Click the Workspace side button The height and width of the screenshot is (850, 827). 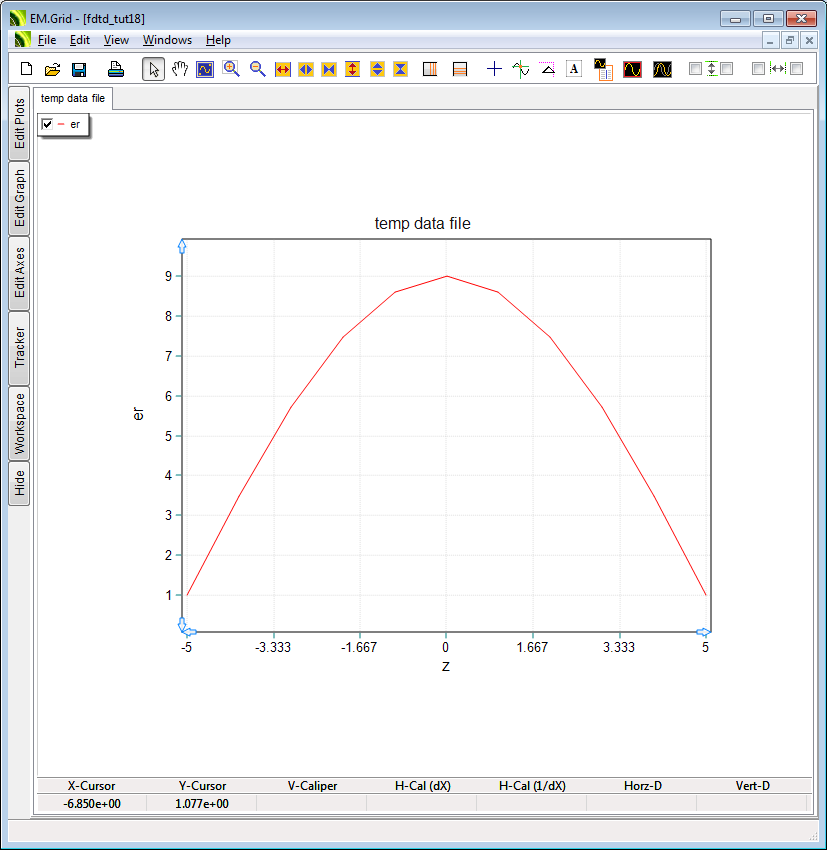click(19, 424)
